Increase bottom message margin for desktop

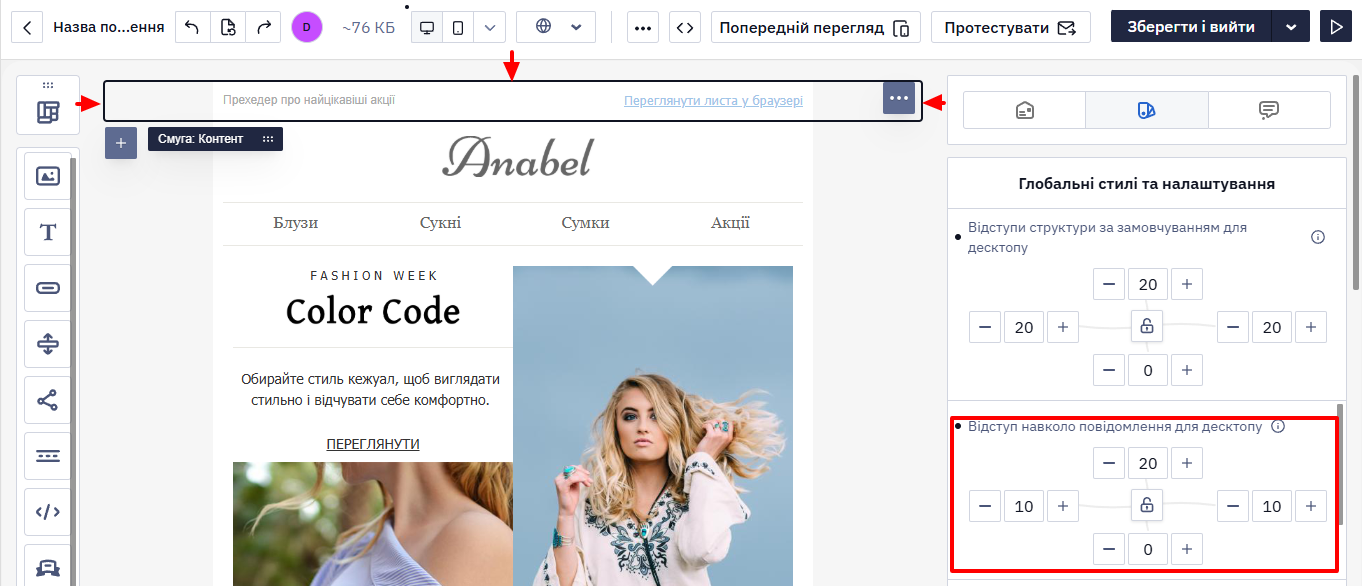click(x=1187, y=549)
